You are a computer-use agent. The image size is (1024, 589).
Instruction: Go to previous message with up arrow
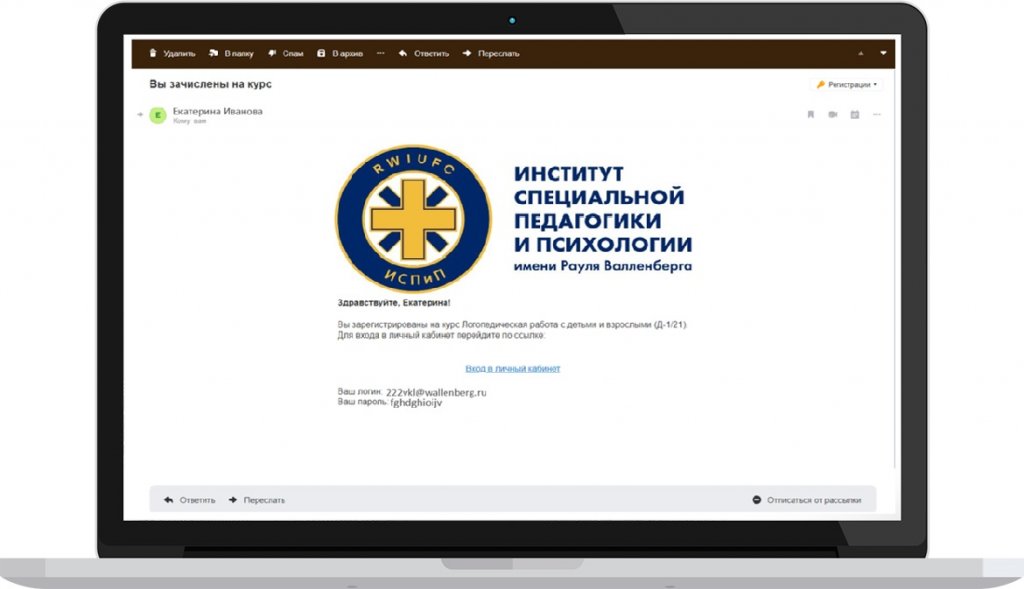pyautogui.click(x=861, y=54)
